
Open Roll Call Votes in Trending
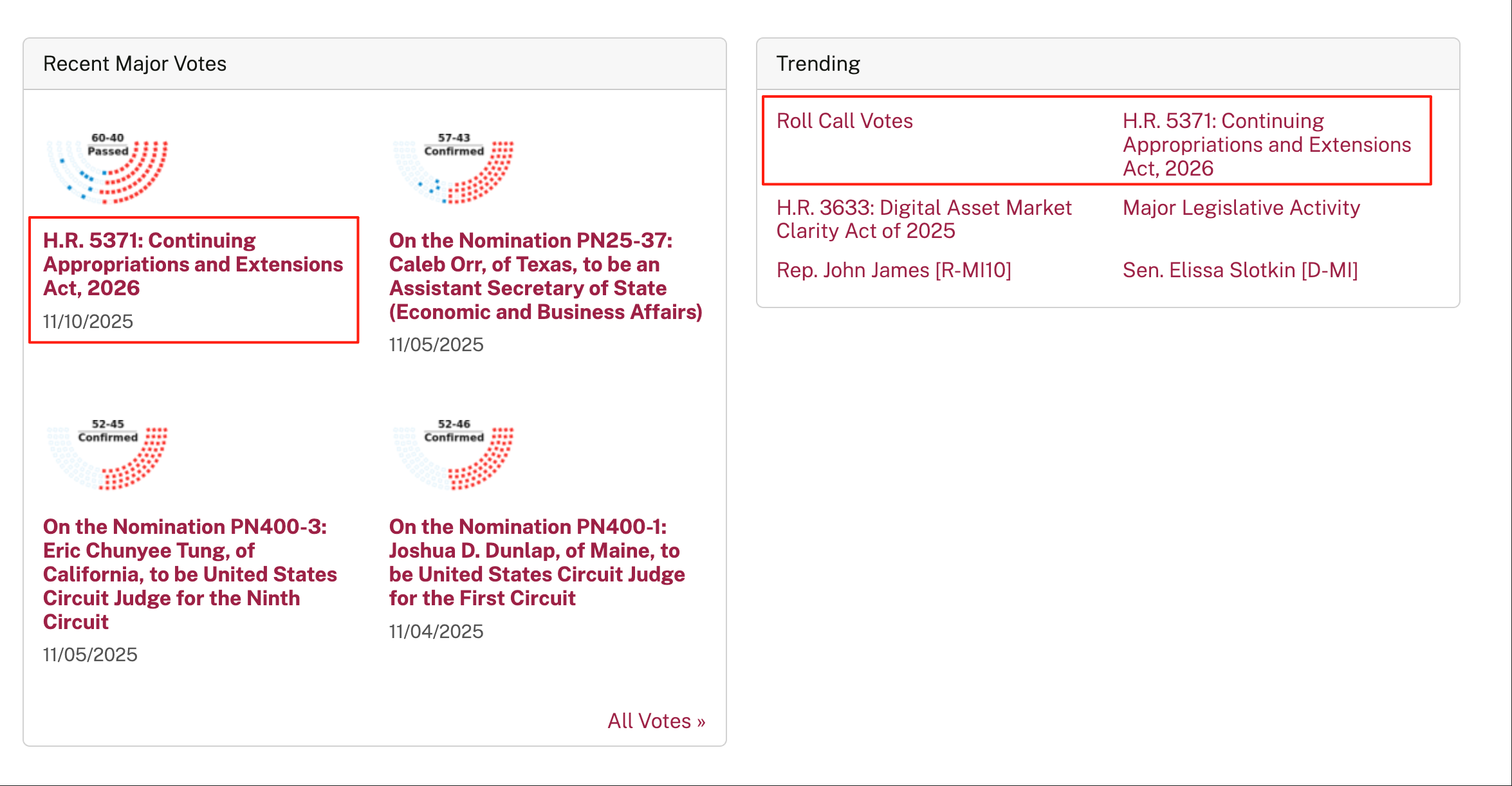pos(844,121)
